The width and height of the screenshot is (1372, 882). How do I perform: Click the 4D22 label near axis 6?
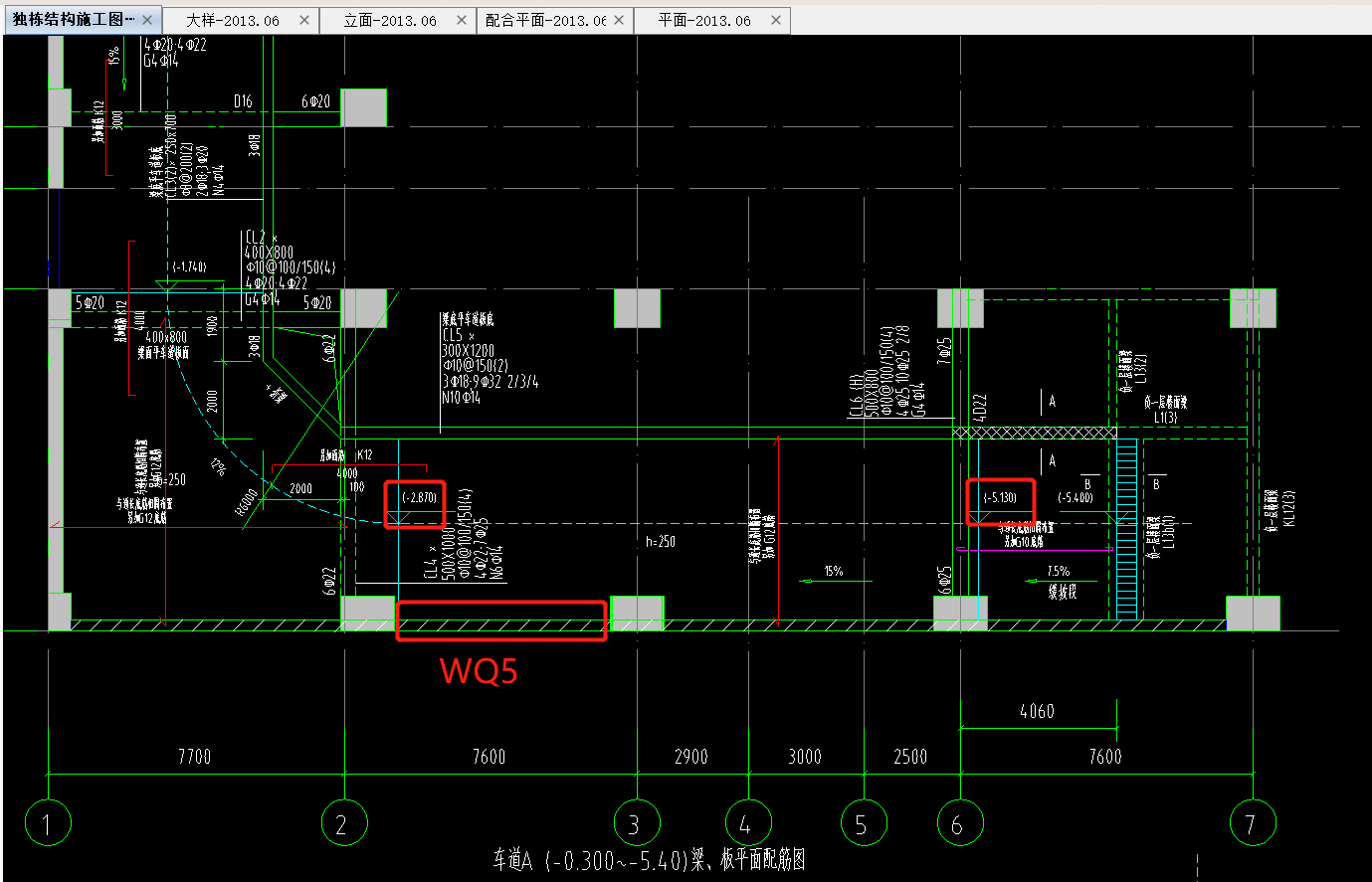[979, 408]
